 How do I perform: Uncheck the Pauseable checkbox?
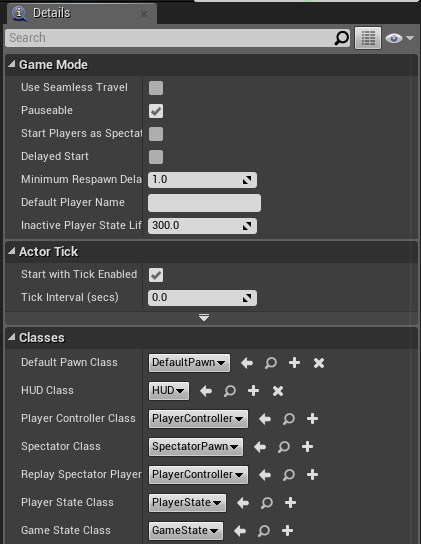click(x=156, y=111)
